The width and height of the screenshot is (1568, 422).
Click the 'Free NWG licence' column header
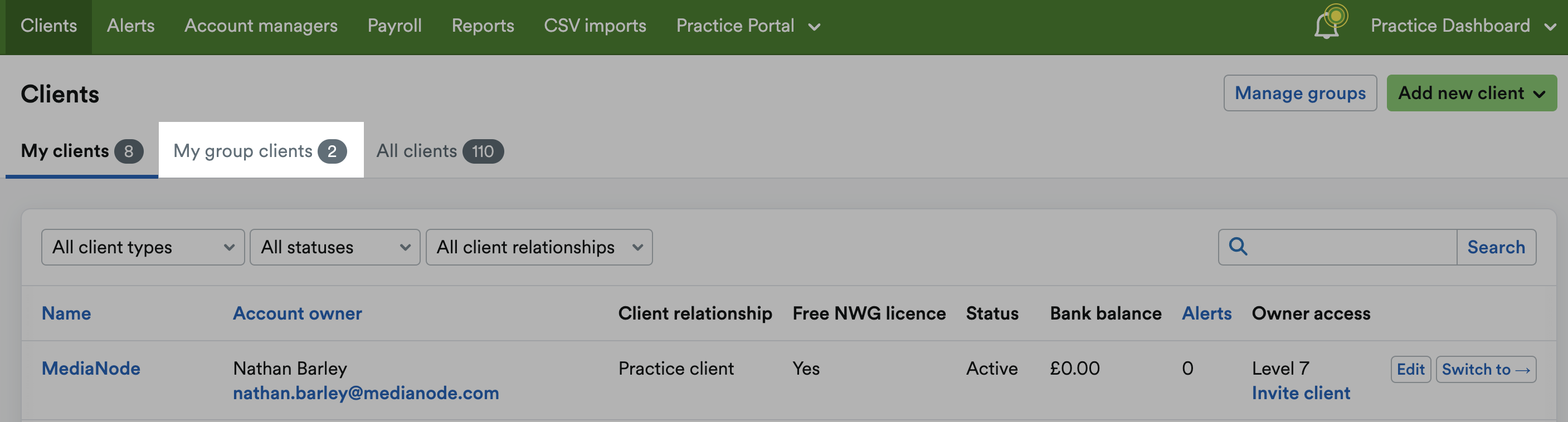869,313
